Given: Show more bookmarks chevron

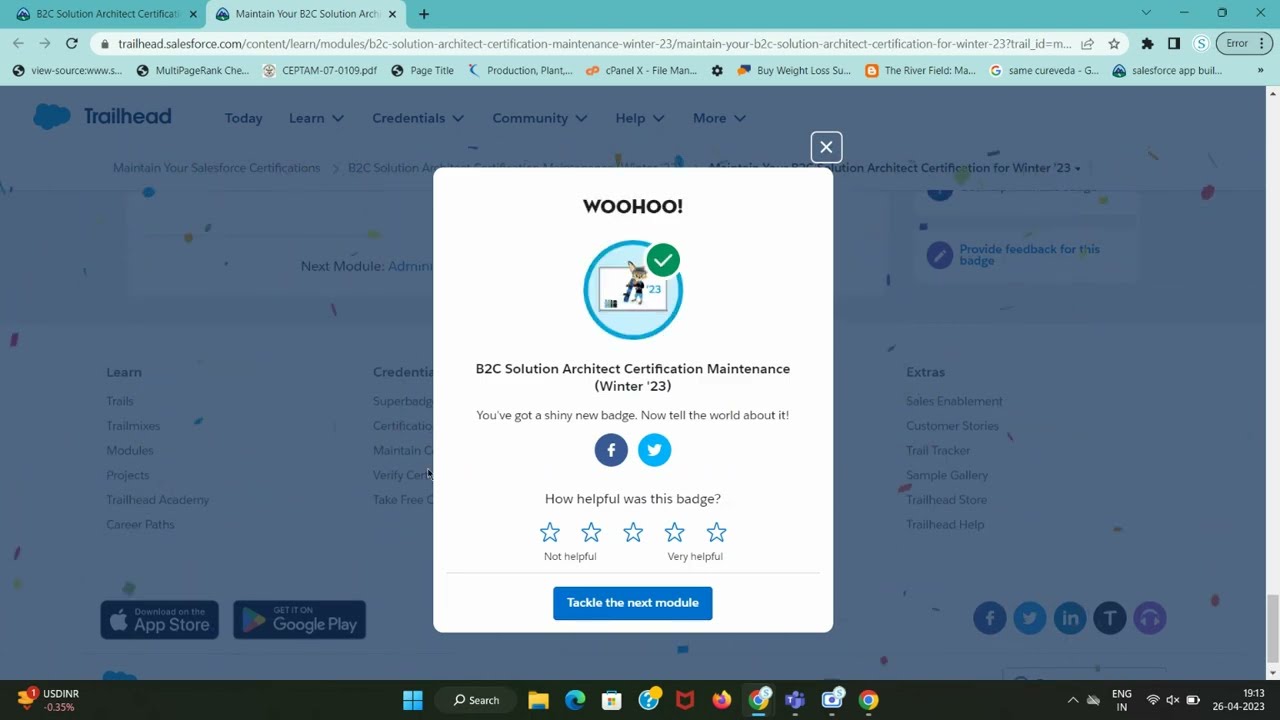Looking at the screenshot, I should (x=1261, y=71).
